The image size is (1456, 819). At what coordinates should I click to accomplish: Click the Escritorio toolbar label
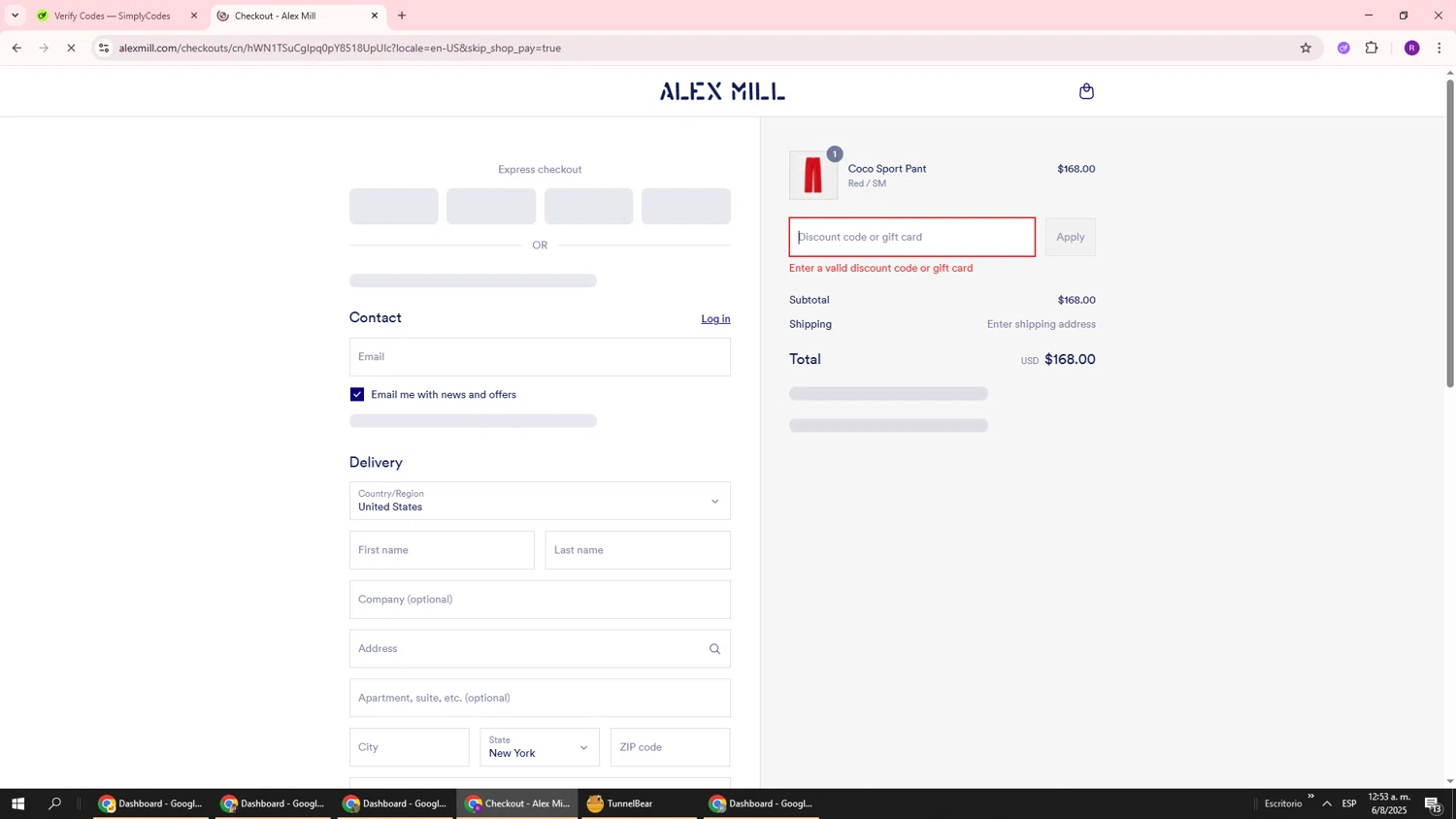[1283, 803]
